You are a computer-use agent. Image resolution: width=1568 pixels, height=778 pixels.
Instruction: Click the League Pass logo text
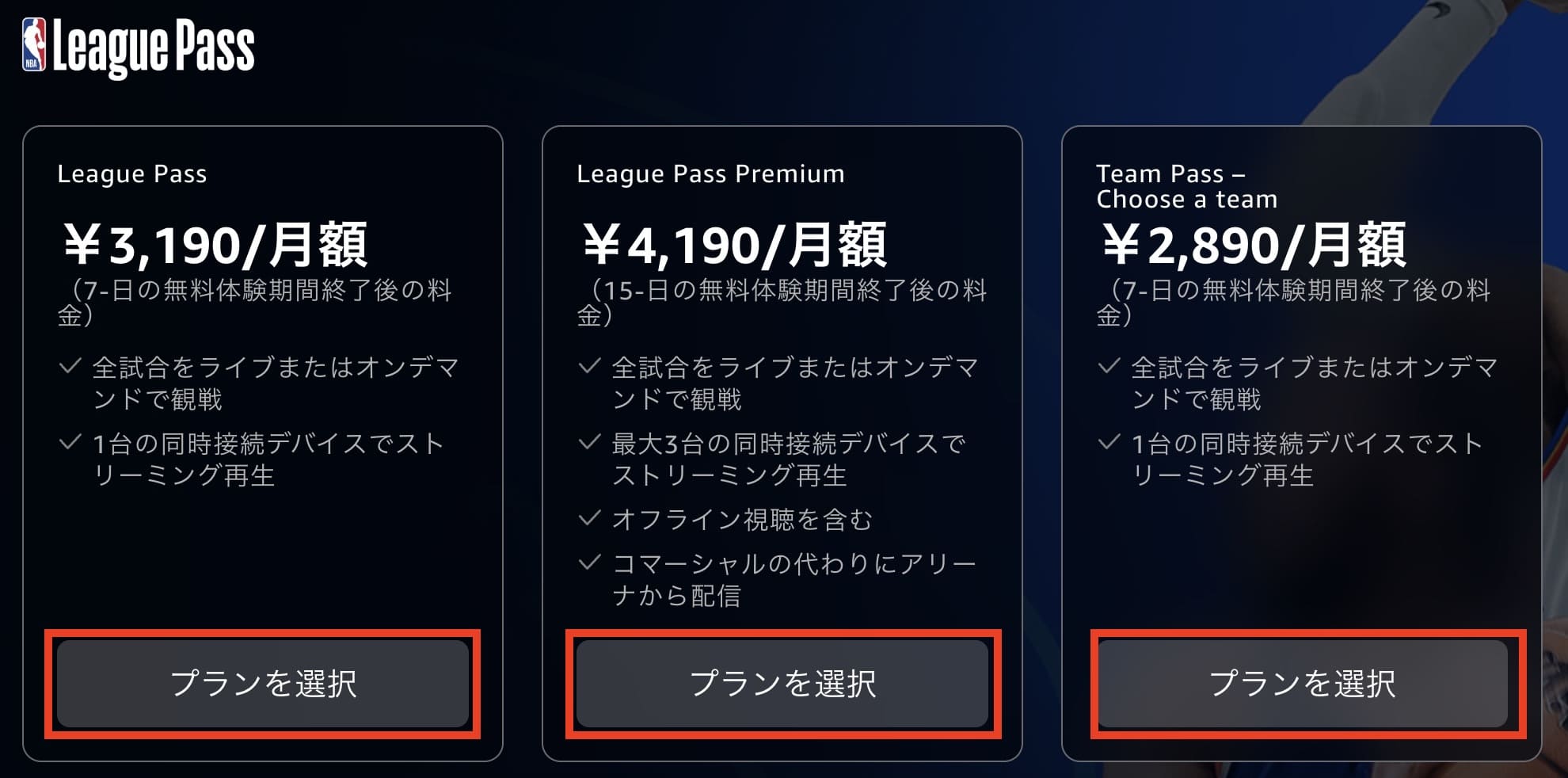point(154,48)
